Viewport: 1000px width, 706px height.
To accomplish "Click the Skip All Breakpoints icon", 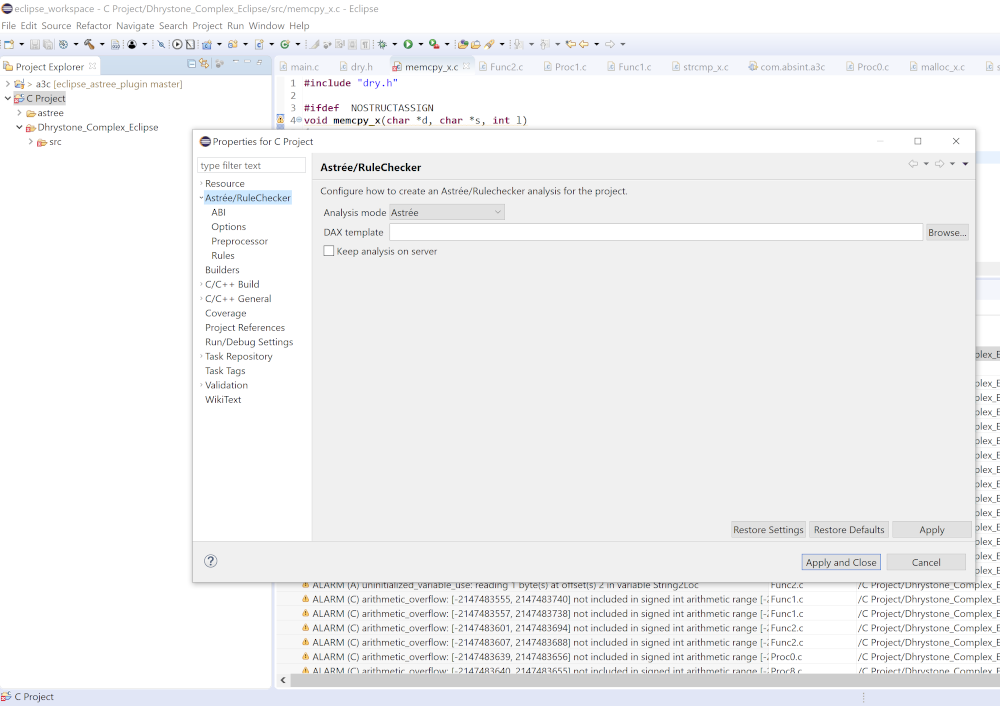I will click(x=161, y=44).
